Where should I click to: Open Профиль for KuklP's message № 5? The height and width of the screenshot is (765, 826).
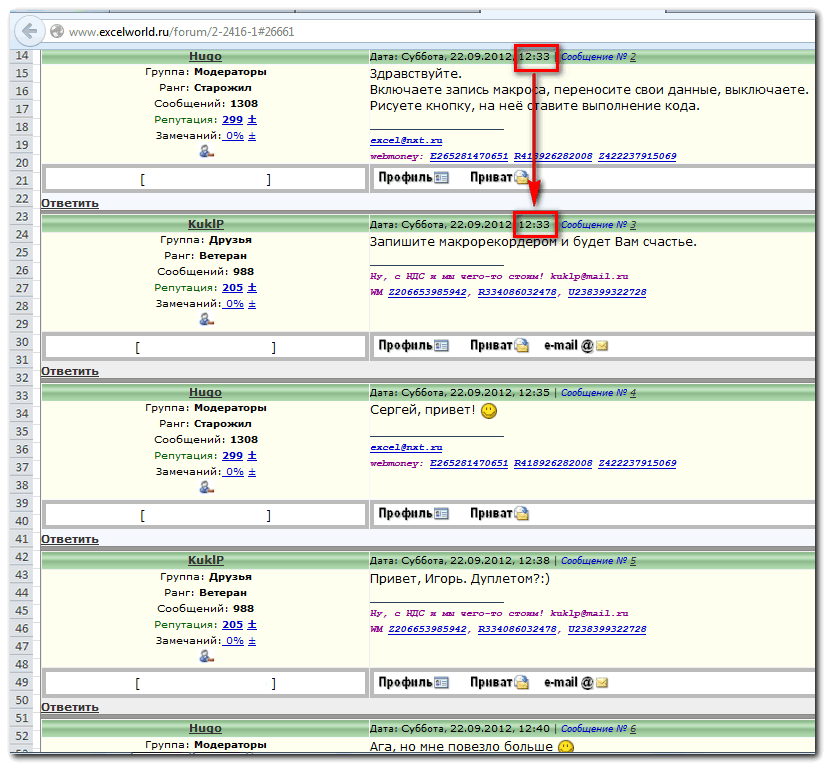(413, 683)
